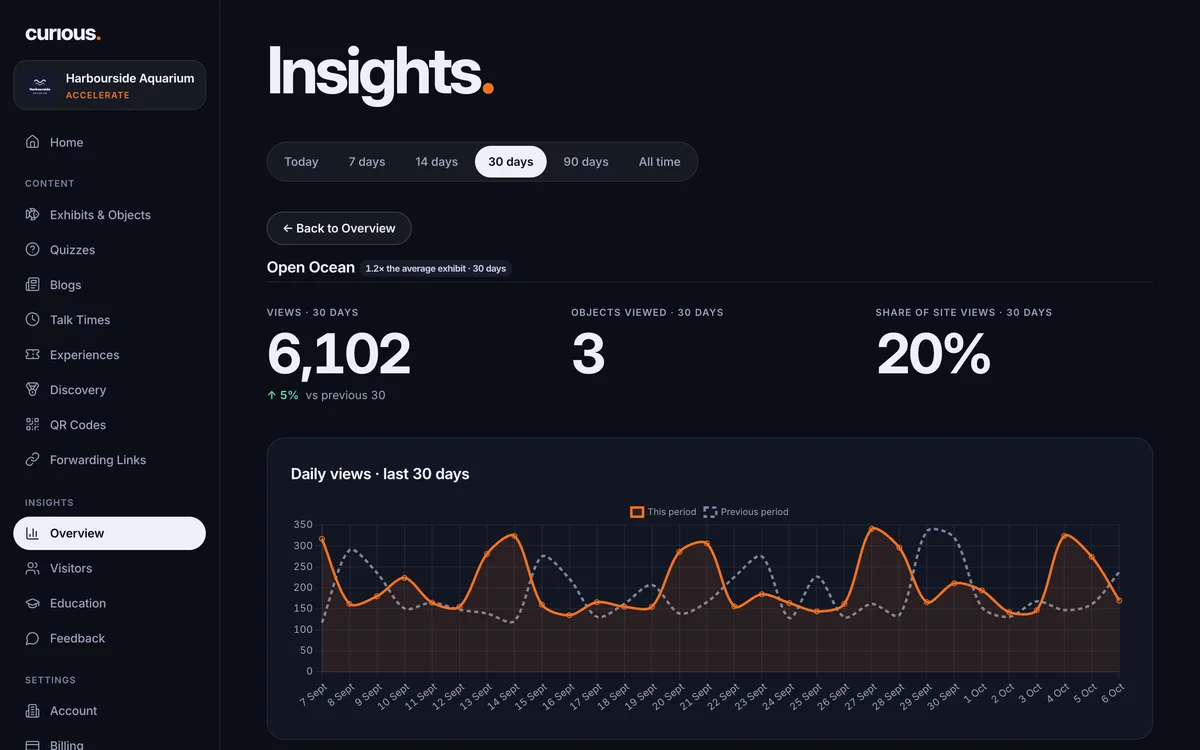
Task: Select Overview under Insights
Action: 109,533
